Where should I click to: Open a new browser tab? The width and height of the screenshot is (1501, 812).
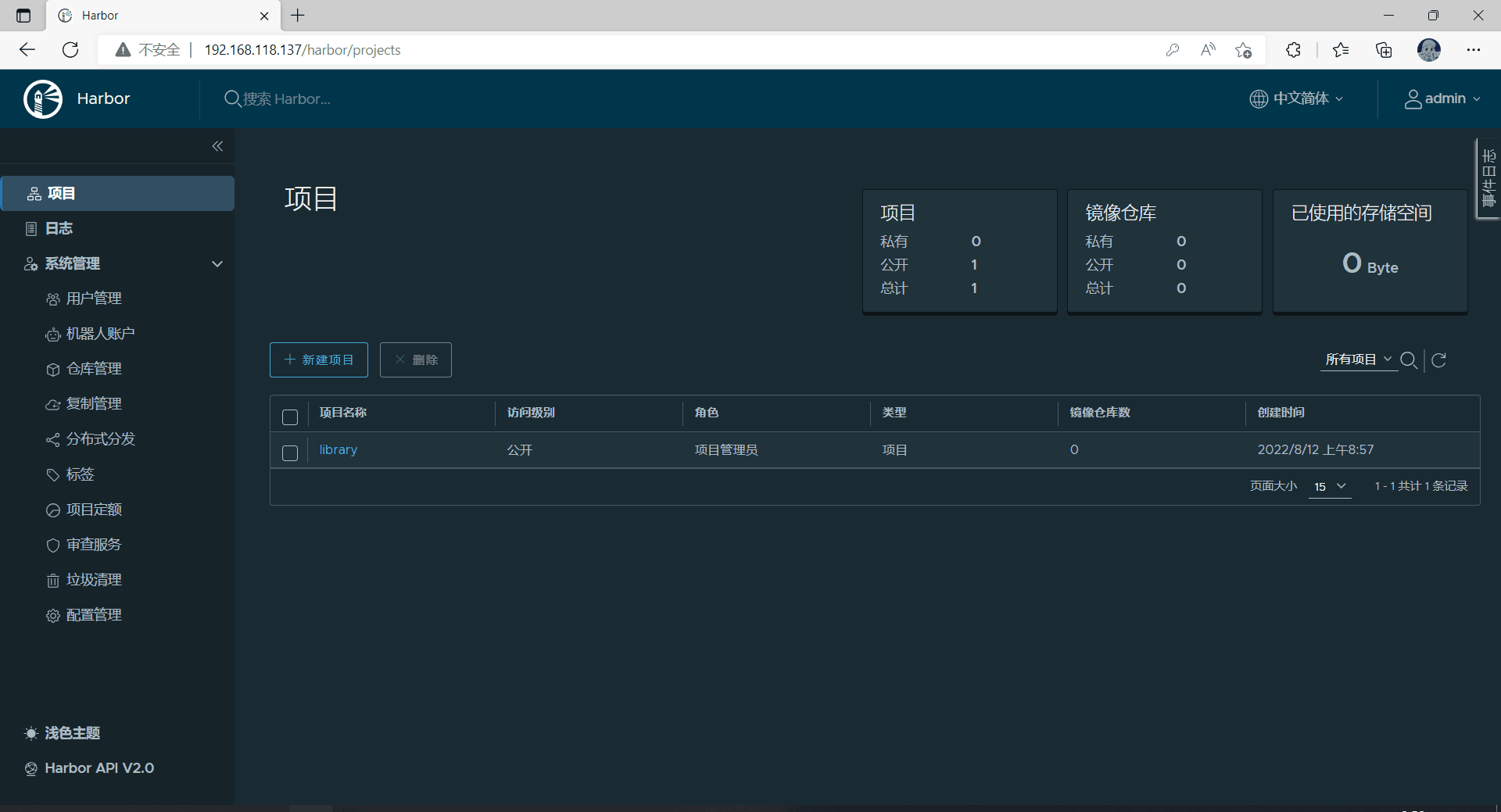298,15
